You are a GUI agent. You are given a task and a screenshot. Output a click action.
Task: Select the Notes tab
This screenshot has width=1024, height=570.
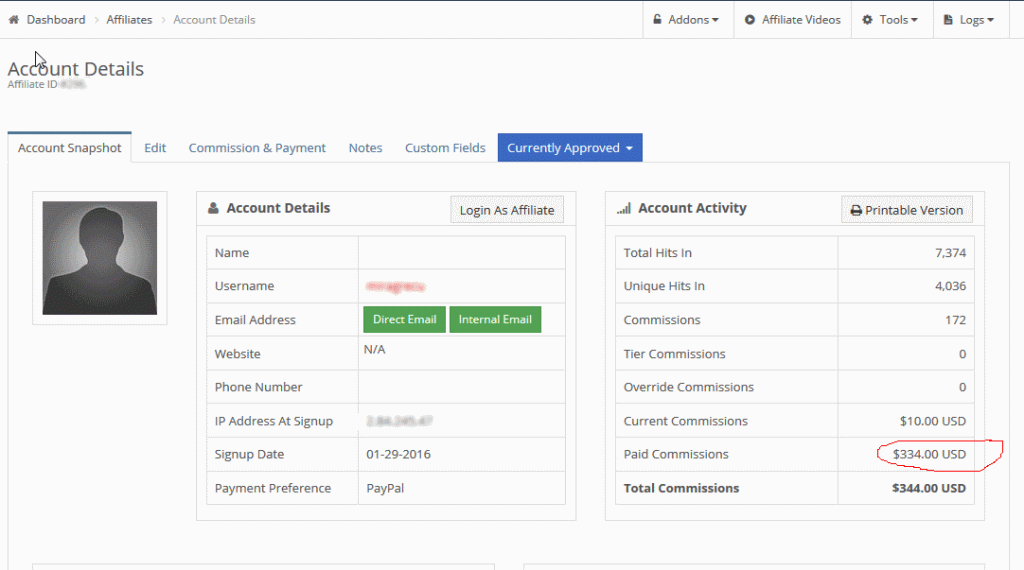[365, 148]
